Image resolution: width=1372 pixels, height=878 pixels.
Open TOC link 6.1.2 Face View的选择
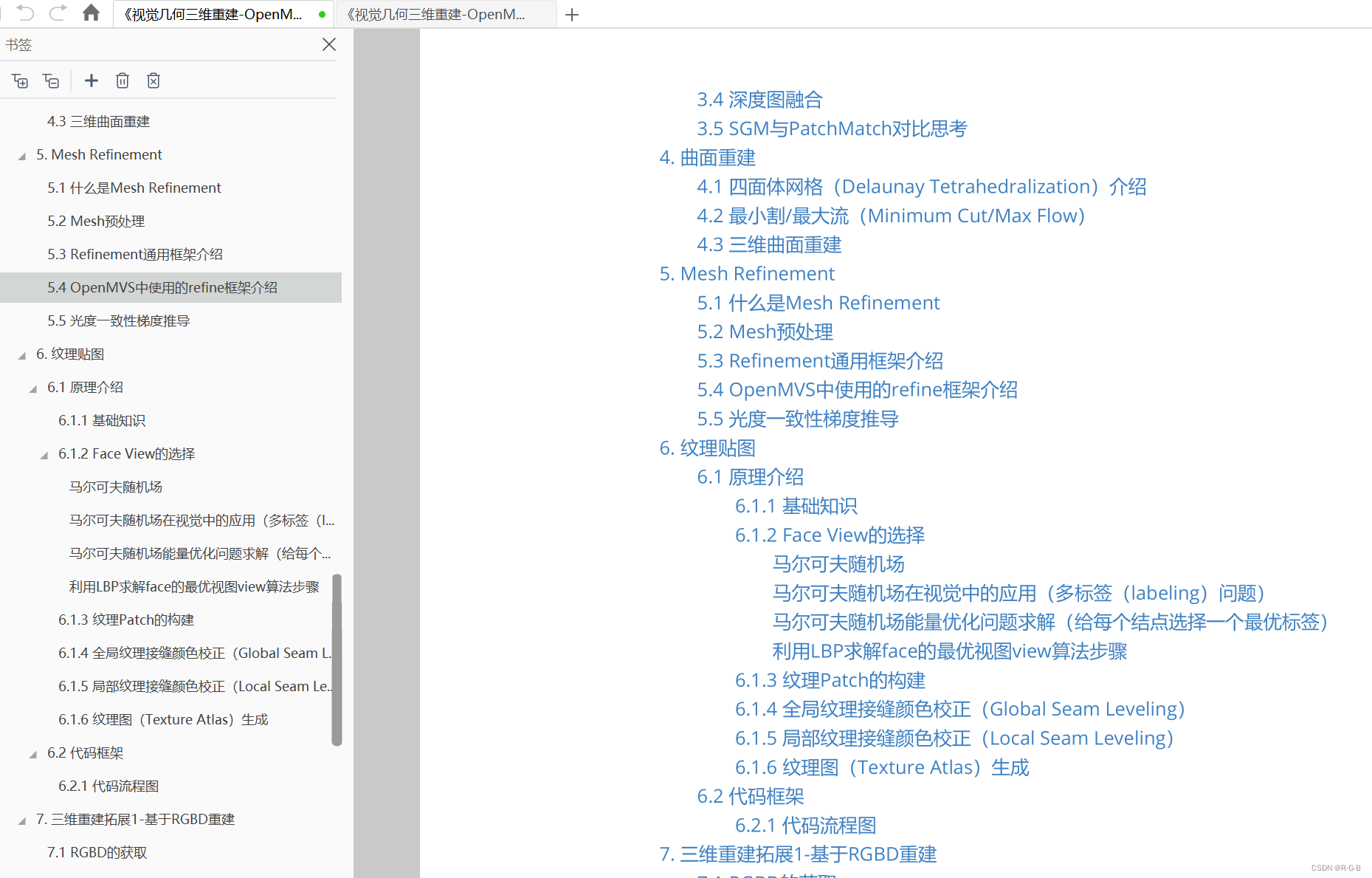[x=830, y=535]
